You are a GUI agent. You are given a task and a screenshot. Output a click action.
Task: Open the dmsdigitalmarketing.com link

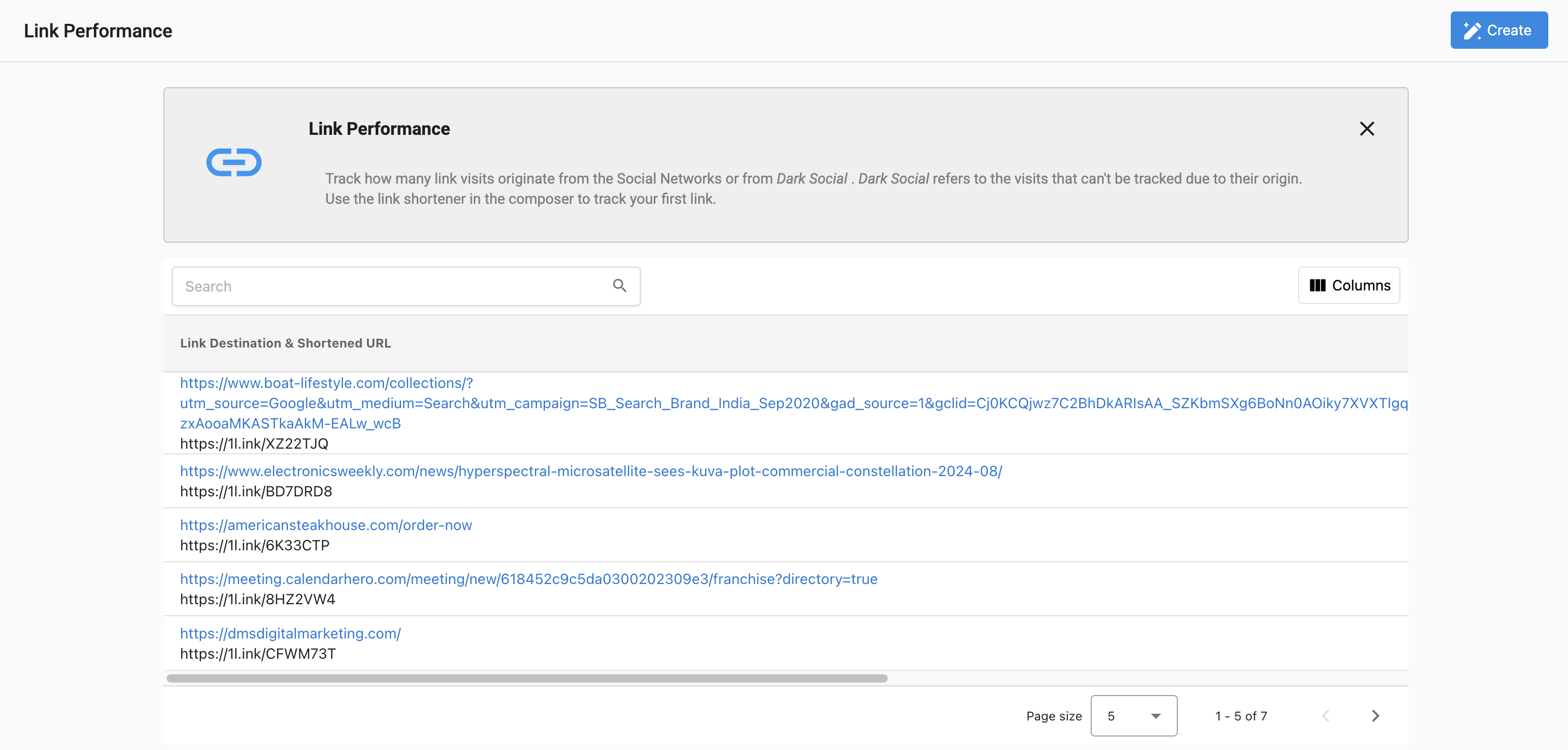tap(290, 633)
